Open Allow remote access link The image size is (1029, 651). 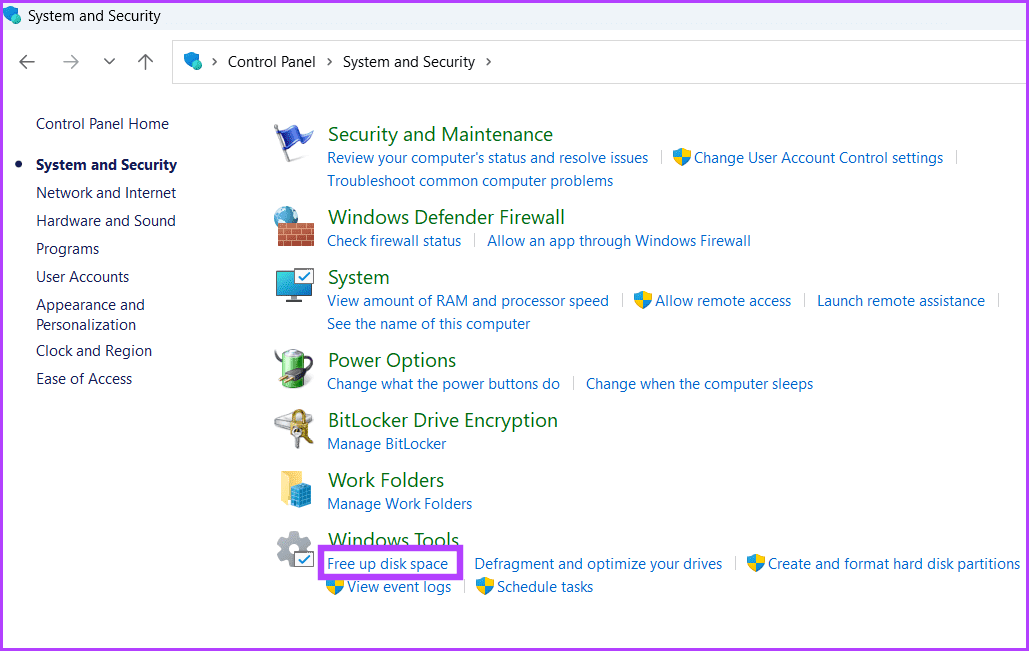723,301
